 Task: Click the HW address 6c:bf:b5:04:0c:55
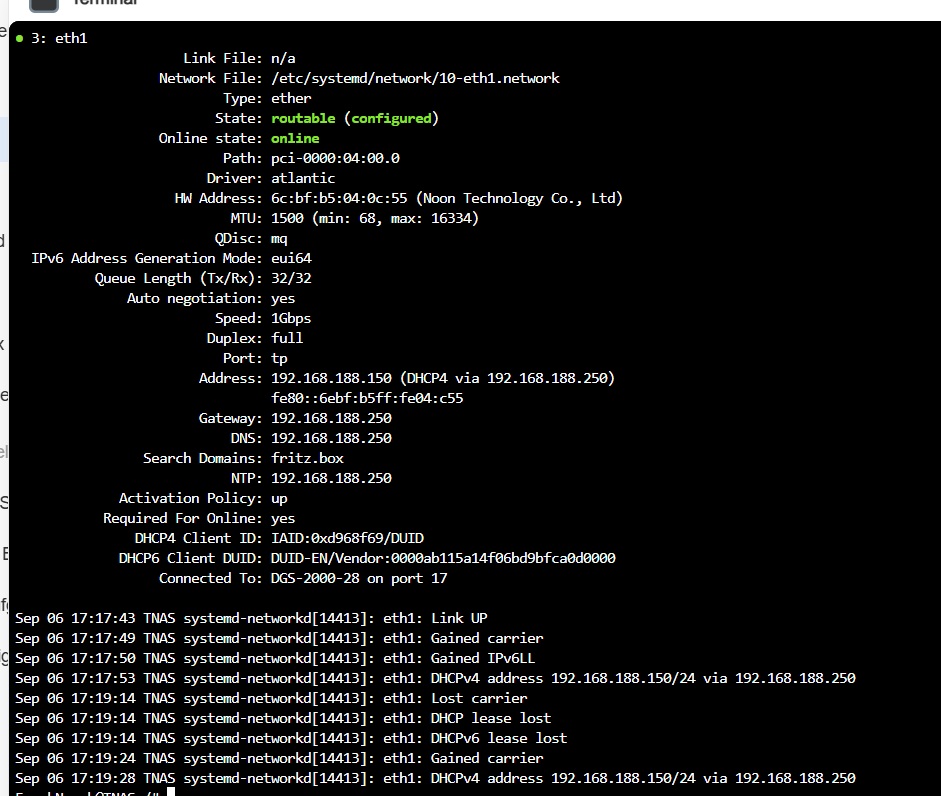point(339,199)
